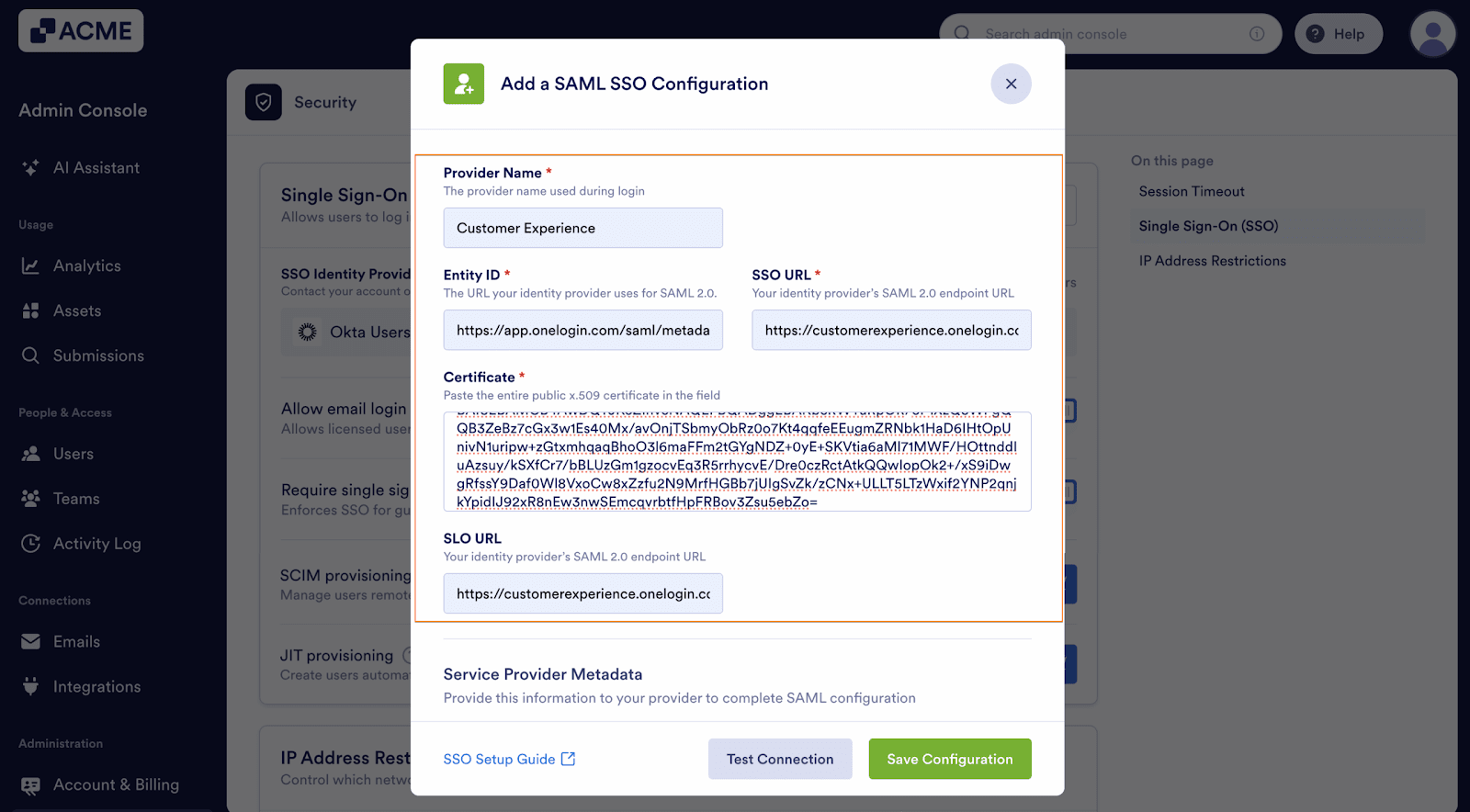The image size is (1470, 812).
Task: Open the Help menu
Action: click(1338, 33)
